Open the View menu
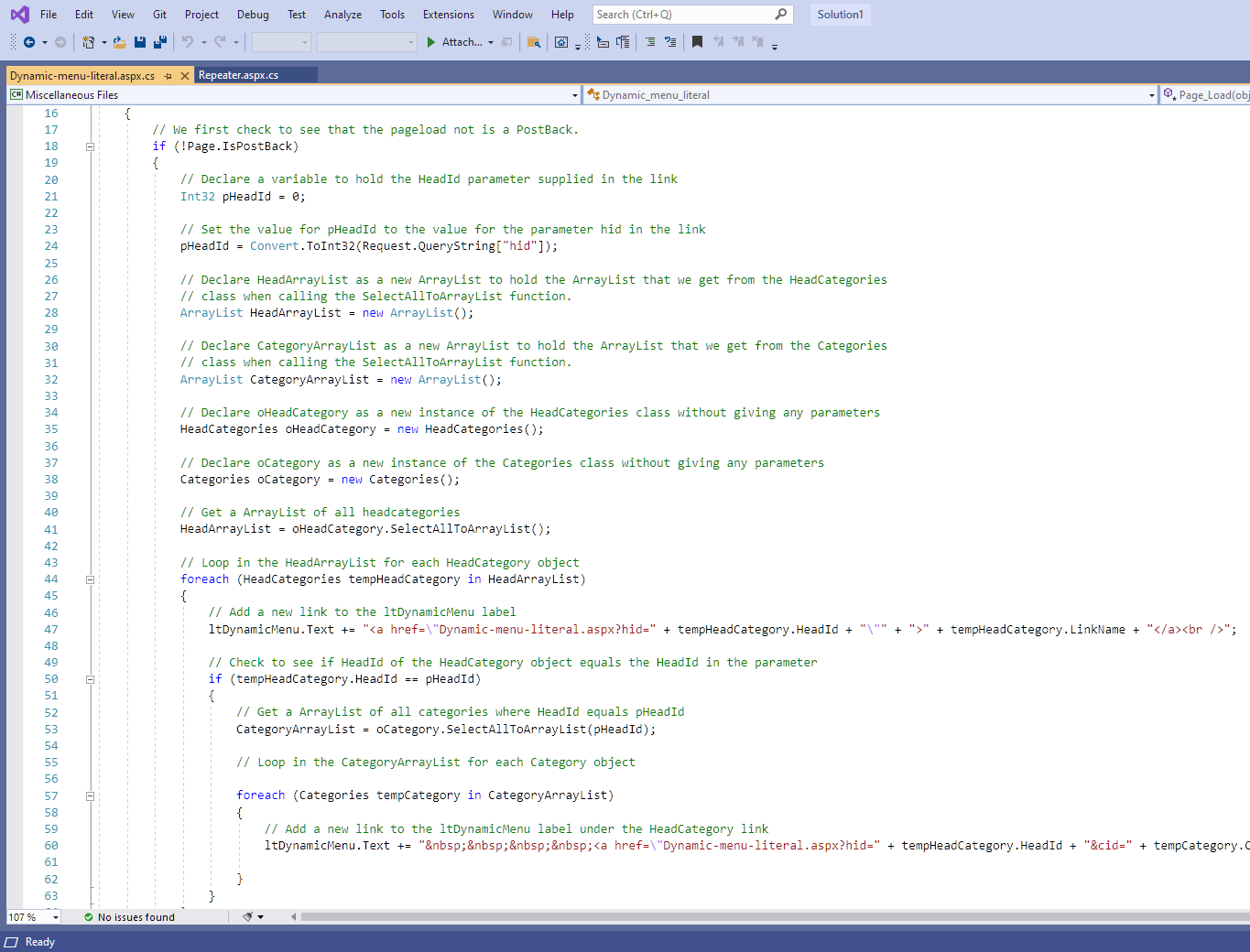Image resolution: width=1250 pixels, height=952 pixels. (123, 15)
